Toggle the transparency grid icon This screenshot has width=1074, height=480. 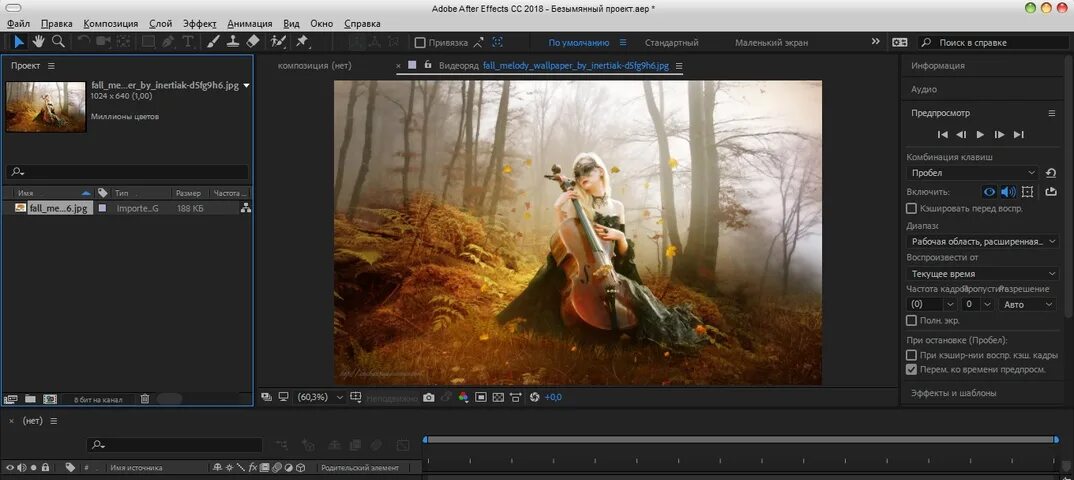point(498,396)
